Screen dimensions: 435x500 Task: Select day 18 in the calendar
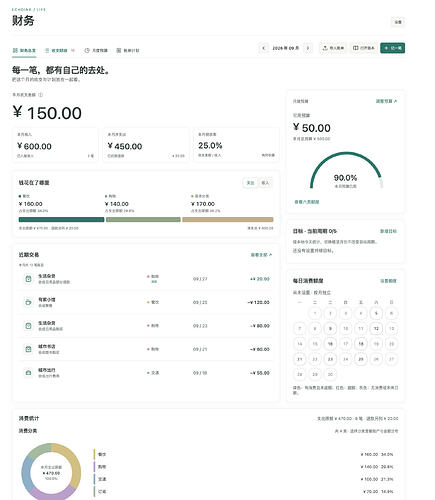pos(361,344)
